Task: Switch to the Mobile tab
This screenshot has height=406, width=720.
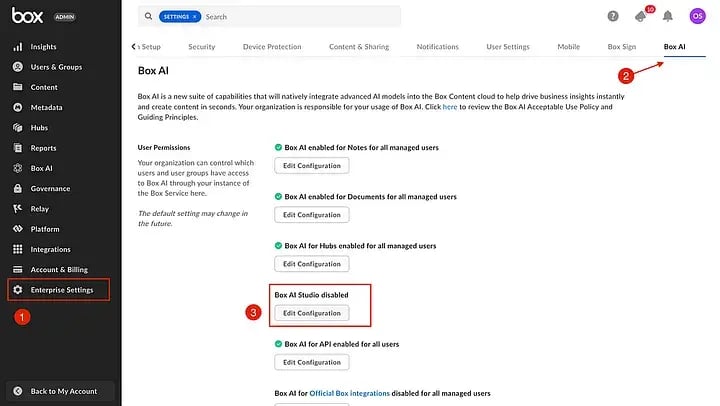Action: click(x=568, y=47)
